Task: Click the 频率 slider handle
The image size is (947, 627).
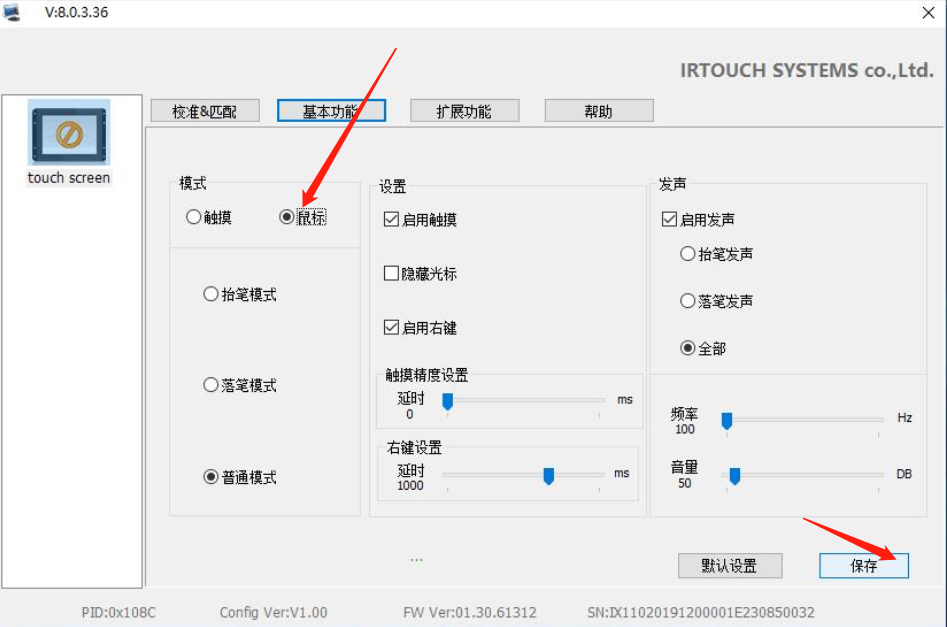Action: pyautogui.click(x=727, y=421)
